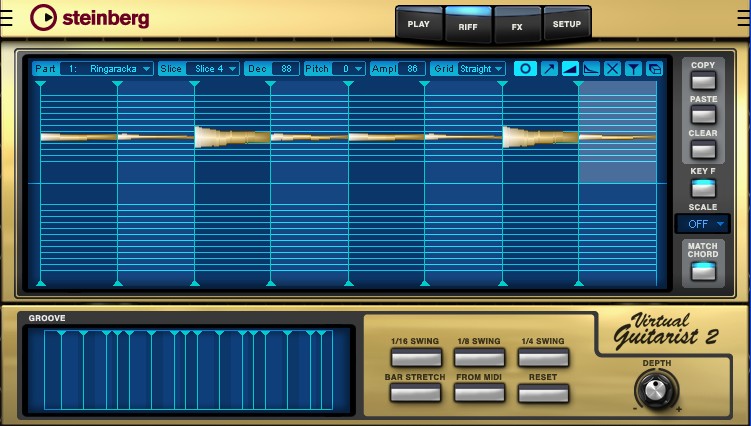Click the COPY button
The height and width of the screenshot is (426, 751).
click(x=703, y=80)
